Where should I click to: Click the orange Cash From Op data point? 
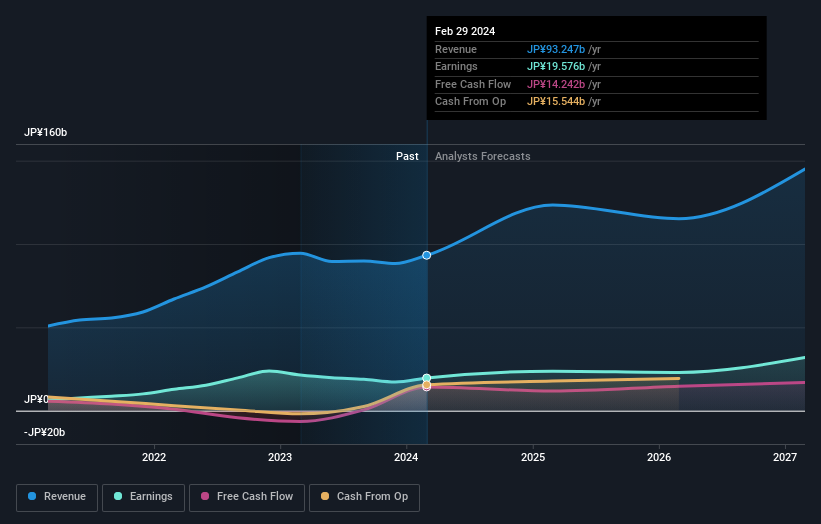[427, 385]
